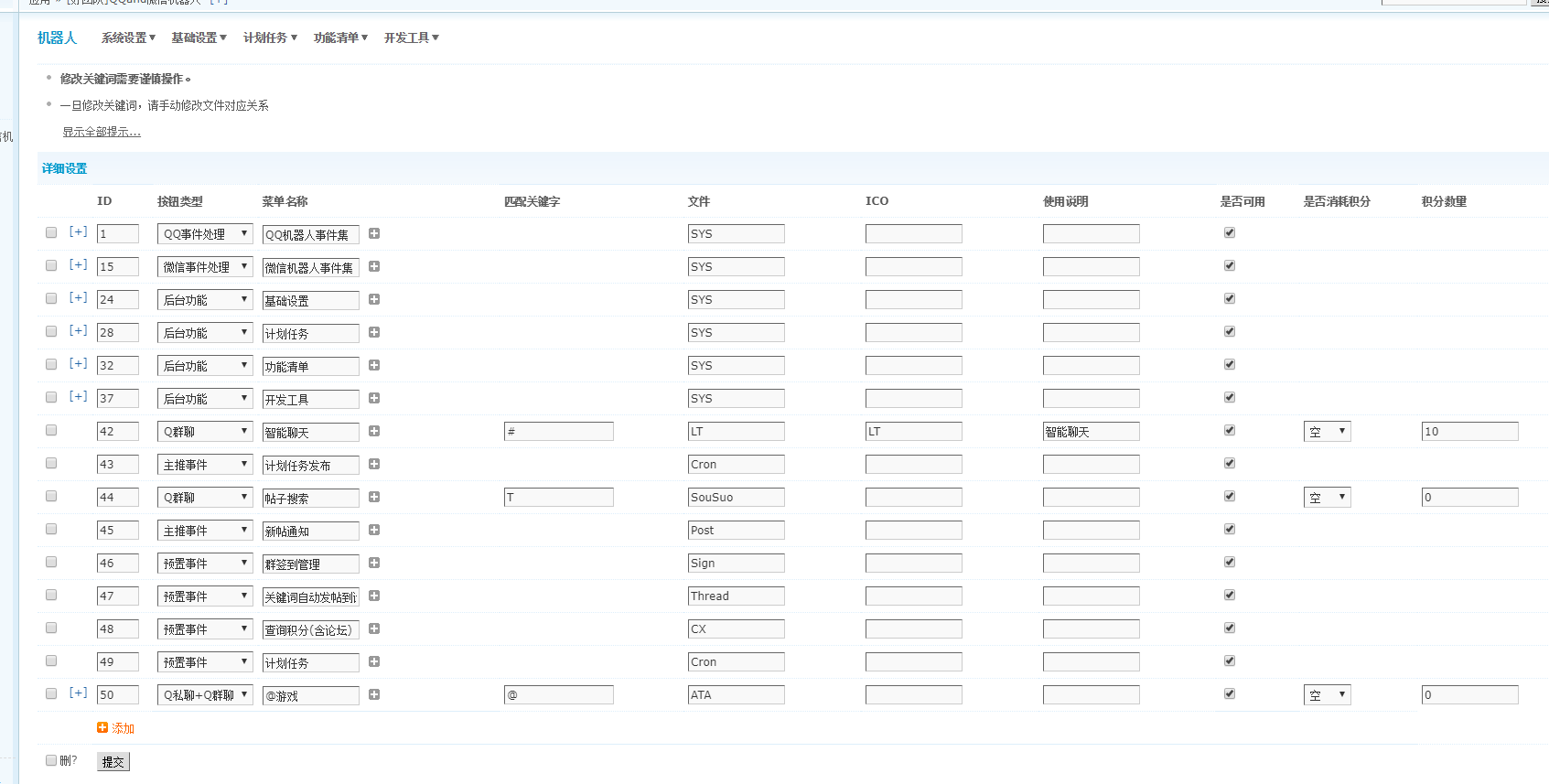
Task: Expand sub-items of row ID 37
Action: tap(79, 396)
